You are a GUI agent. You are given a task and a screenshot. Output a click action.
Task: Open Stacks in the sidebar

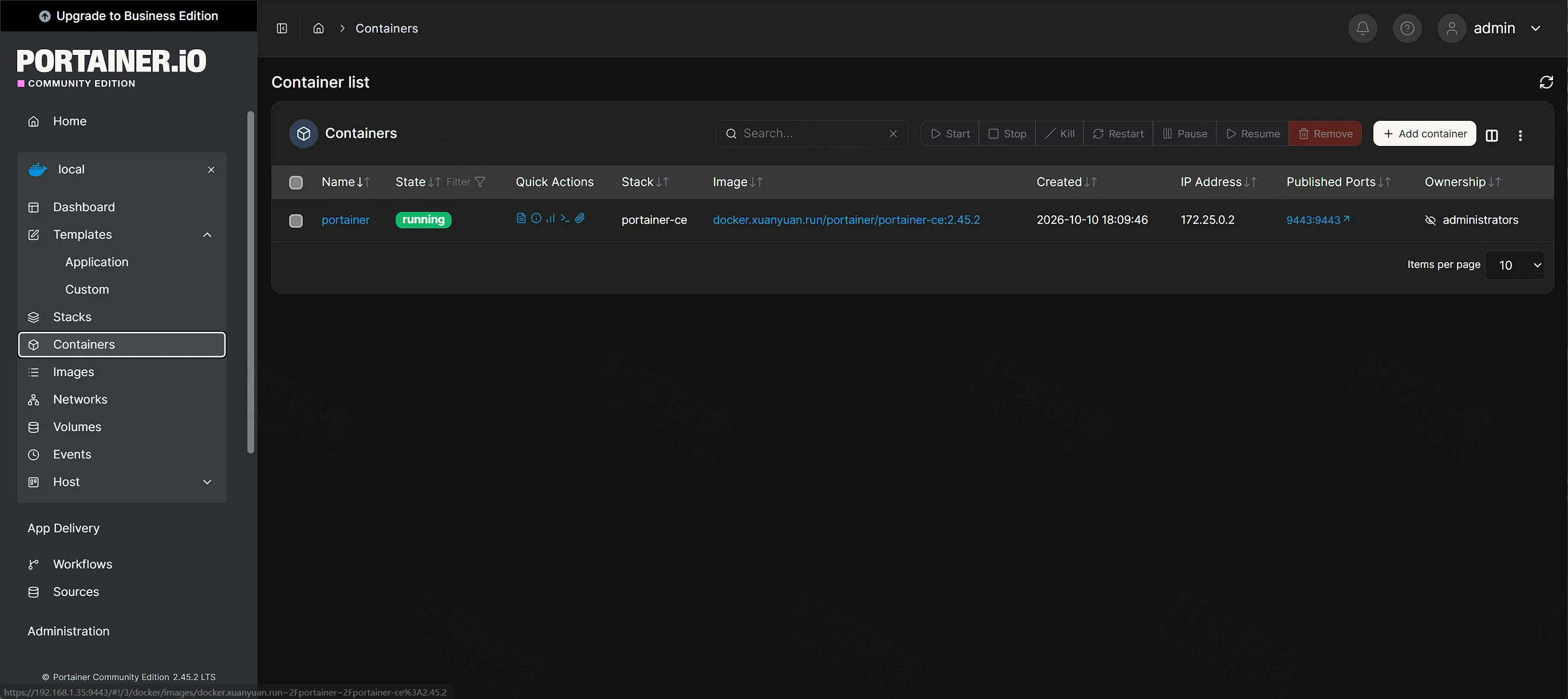point(122,317)
